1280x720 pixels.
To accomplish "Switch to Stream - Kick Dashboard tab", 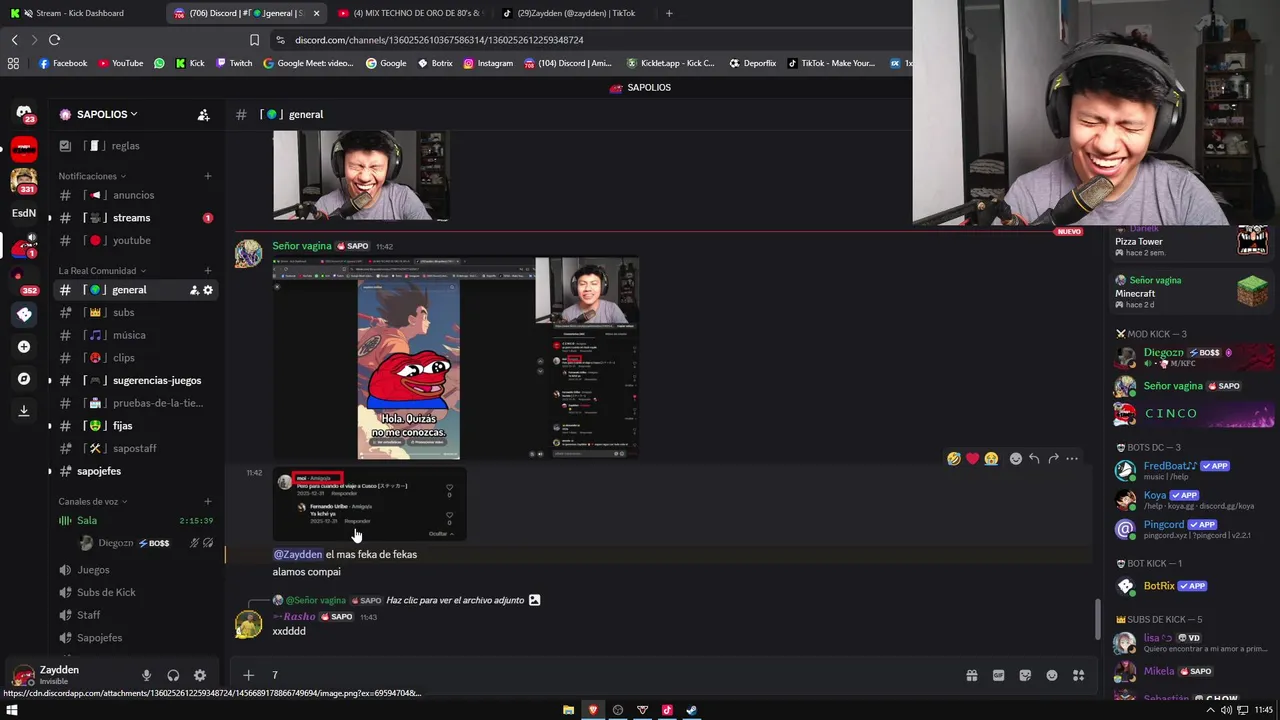I will click(80, 13).
